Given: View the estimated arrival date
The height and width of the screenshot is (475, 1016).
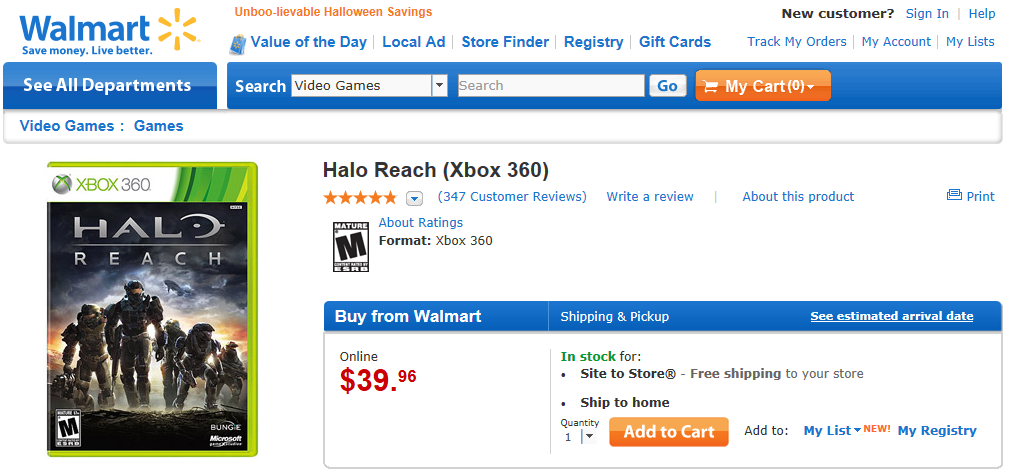Looking at the screenshot, I should [891, 316].
